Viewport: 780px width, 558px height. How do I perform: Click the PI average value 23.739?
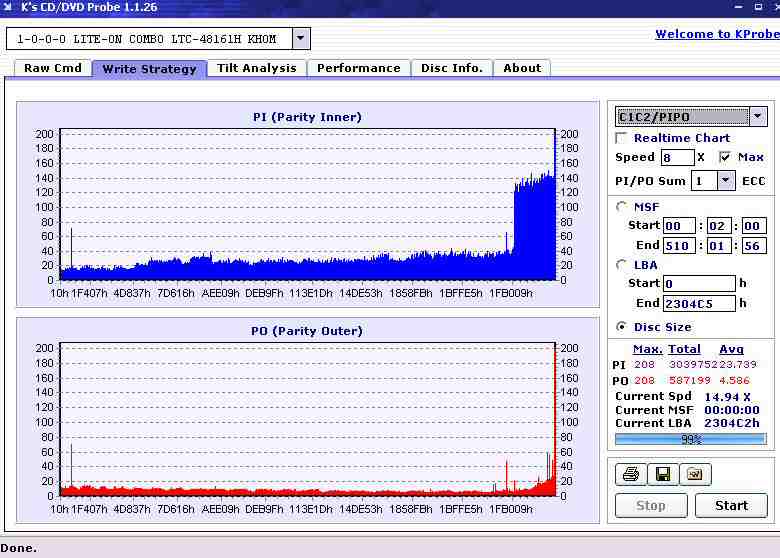pos(738,365)
